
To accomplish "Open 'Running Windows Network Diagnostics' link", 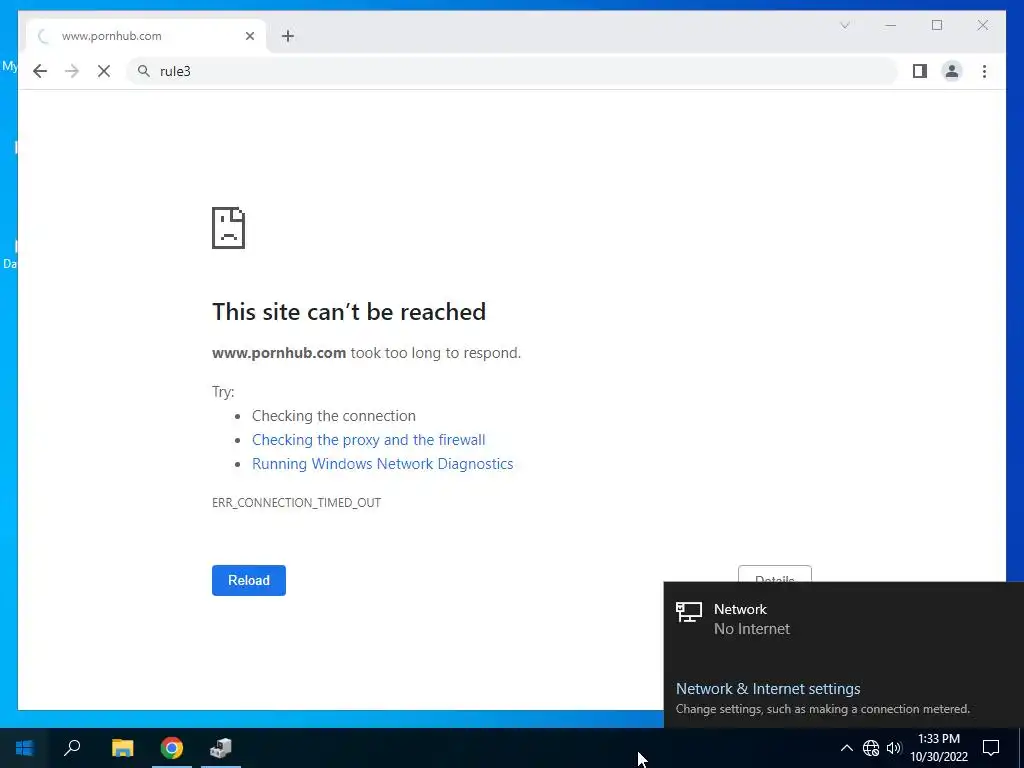I will coord(383,464).
